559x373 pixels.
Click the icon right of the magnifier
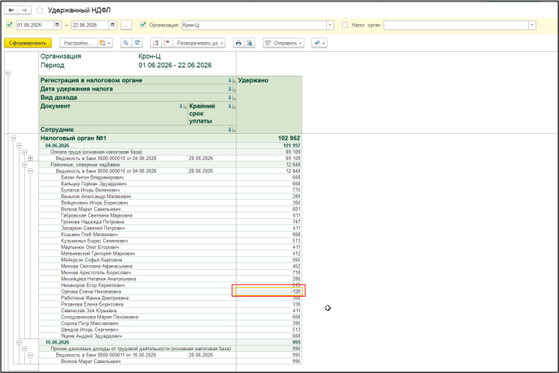pyautogui.click(x=137, y=43)
